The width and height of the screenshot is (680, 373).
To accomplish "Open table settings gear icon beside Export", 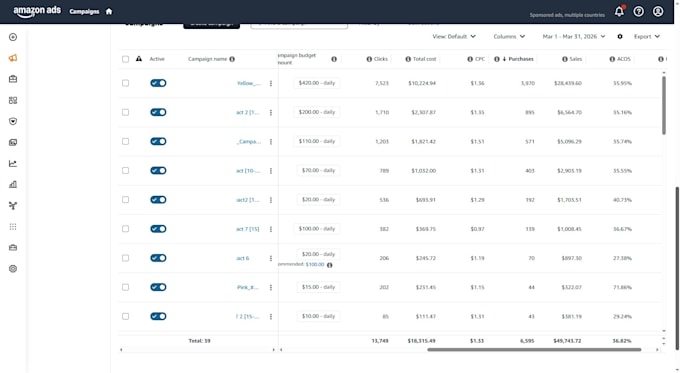I will click(620, 36).
